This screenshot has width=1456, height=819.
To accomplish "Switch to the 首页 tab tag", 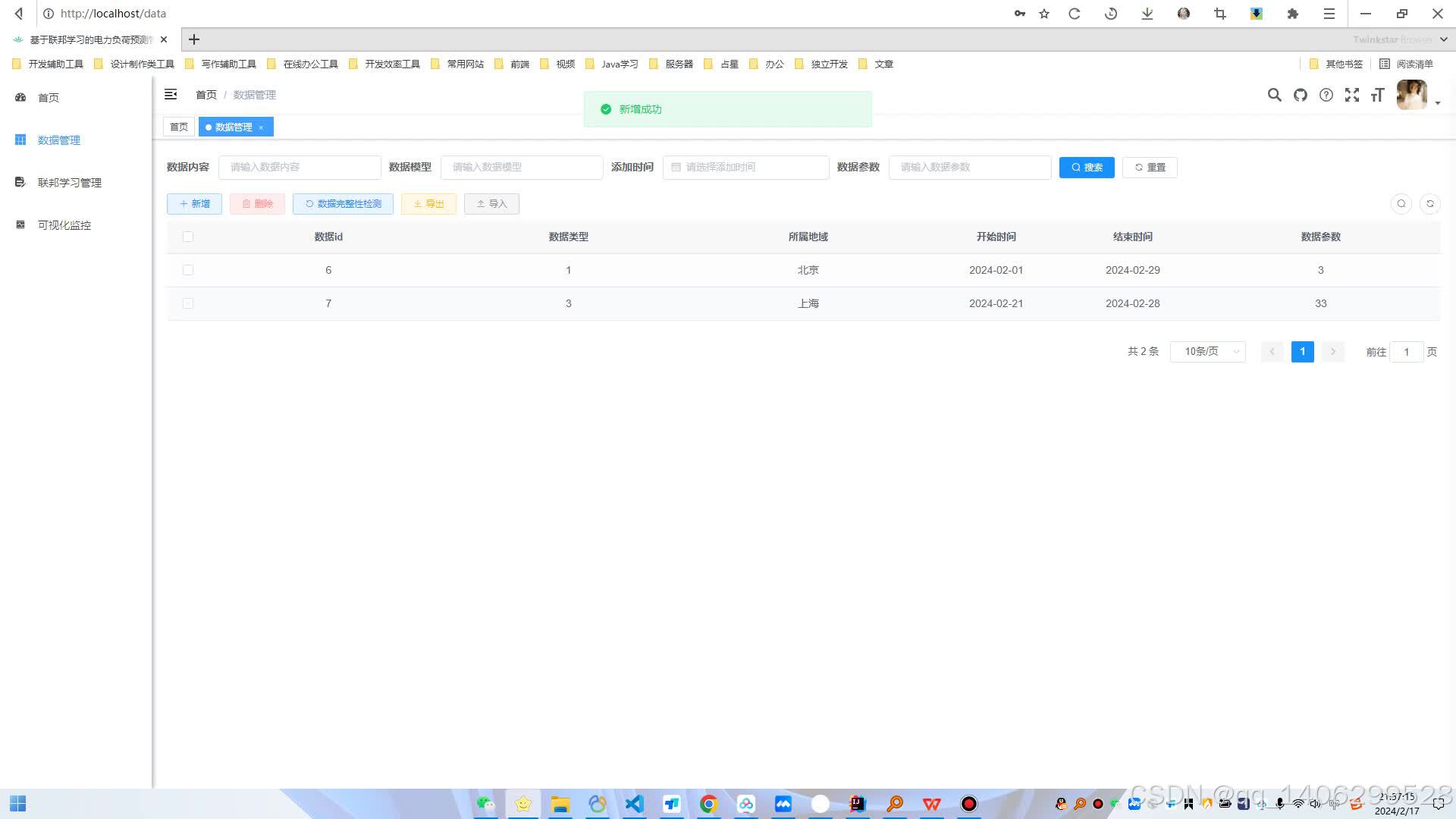I will pos(179,127).
